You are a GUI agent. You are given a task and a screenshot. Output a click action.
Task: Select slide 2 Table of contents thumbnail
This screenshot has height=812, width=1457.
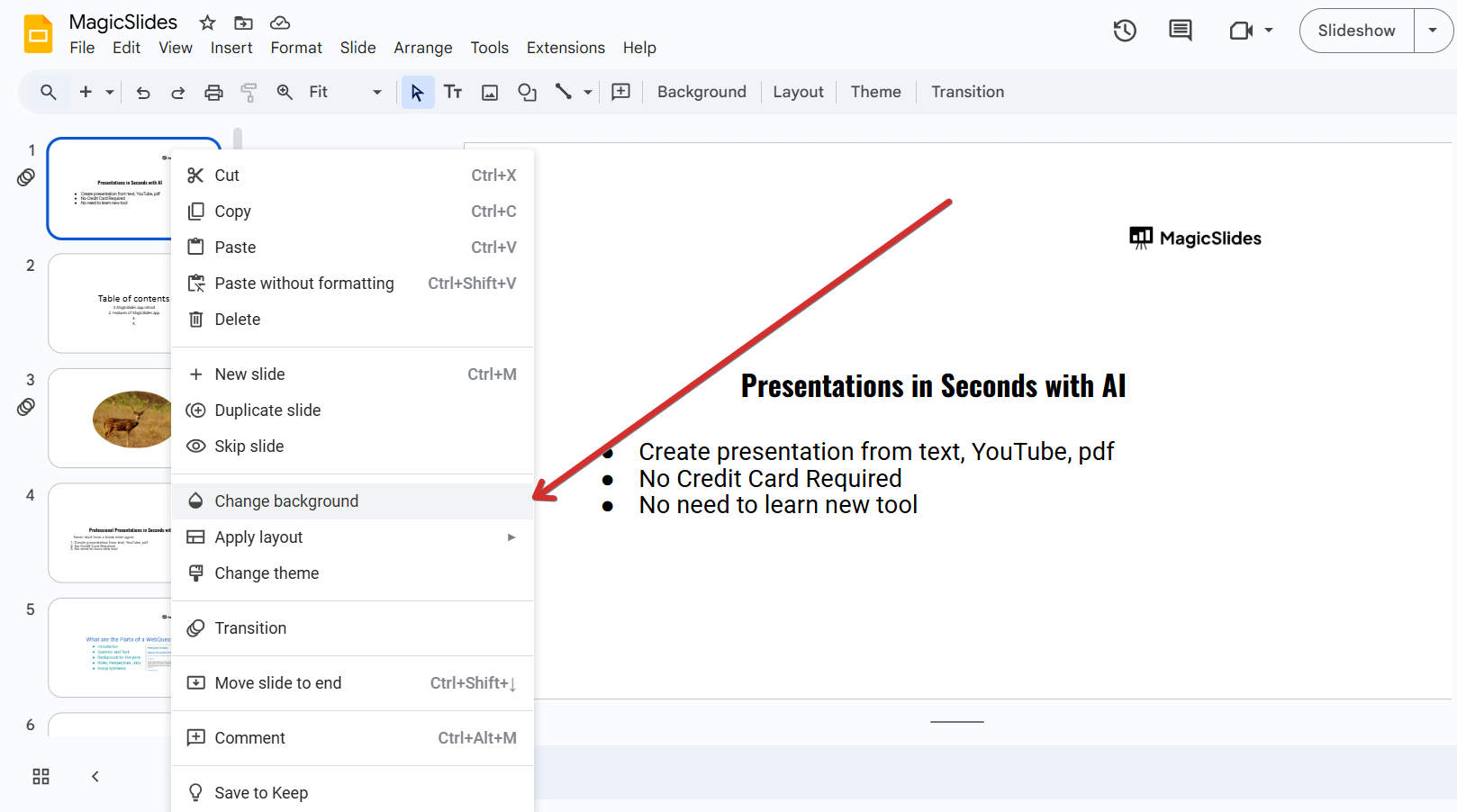[x=110, y=303]
